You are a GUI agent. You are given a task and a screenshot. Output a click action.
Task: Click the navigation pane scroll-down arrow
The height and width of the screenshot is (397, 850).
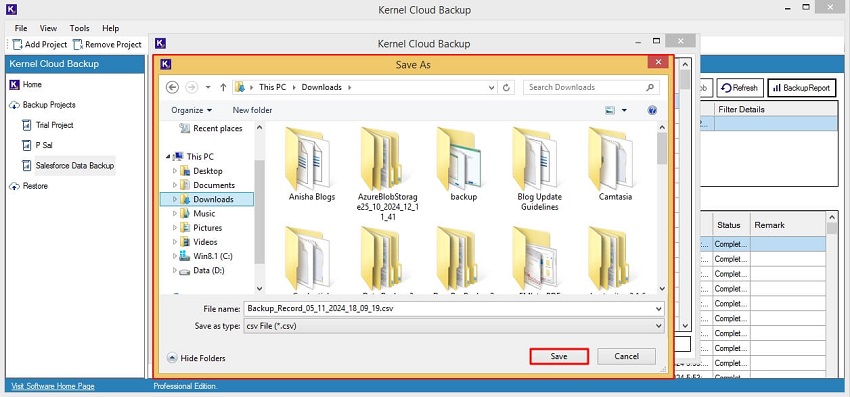[x=259, y=289]
